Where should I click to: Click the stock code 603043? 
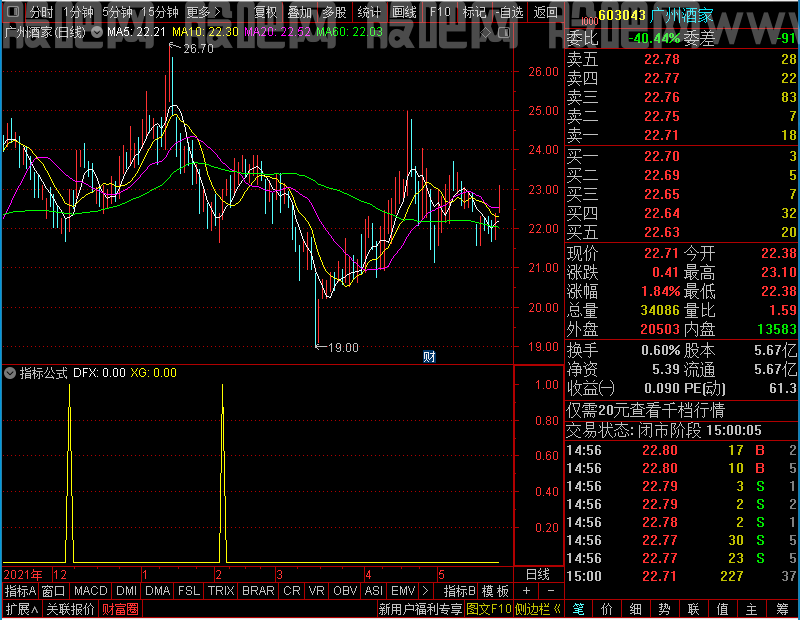[622, 15]
